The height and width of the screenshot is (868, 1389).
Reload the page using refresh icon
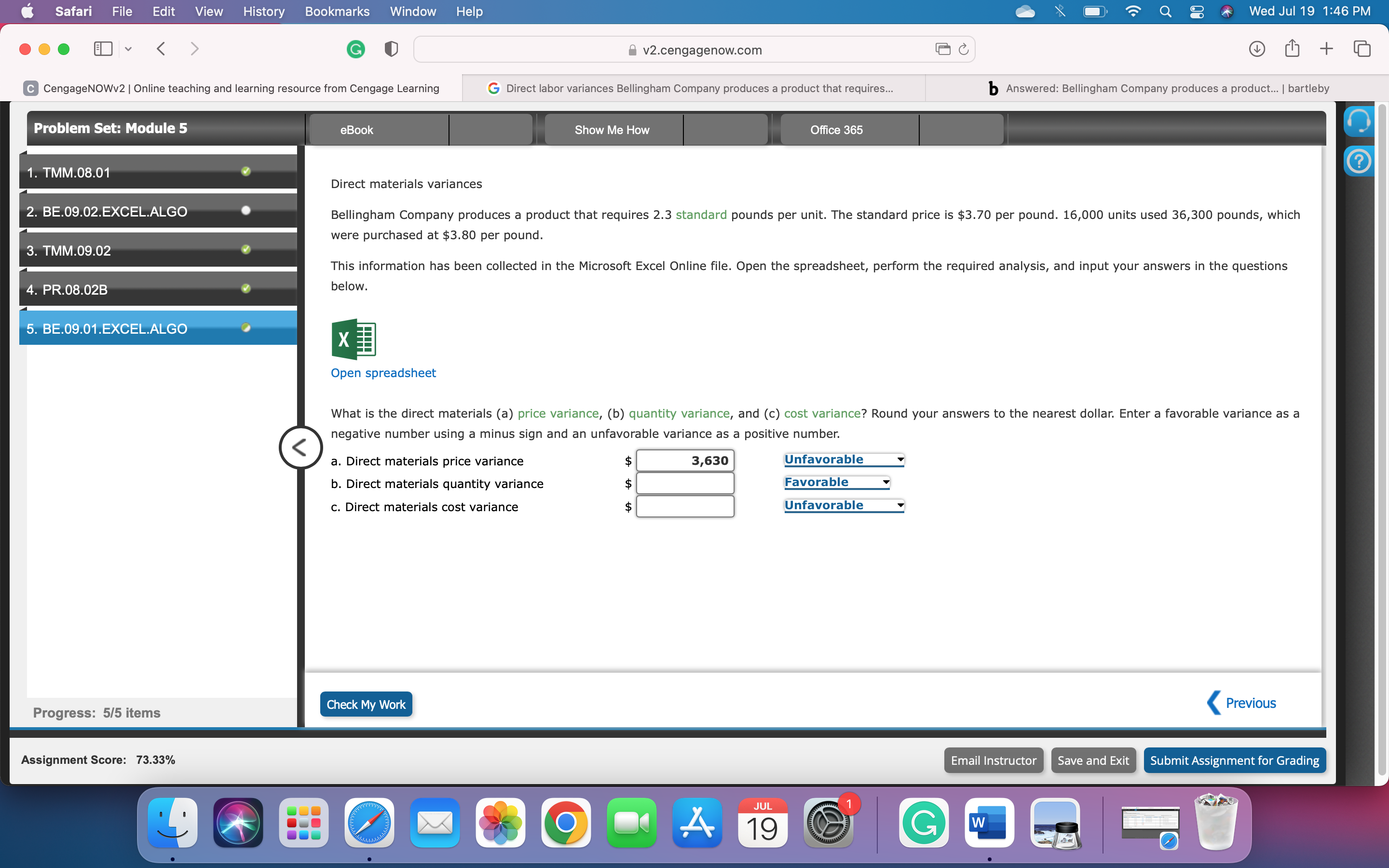[964, 49]
